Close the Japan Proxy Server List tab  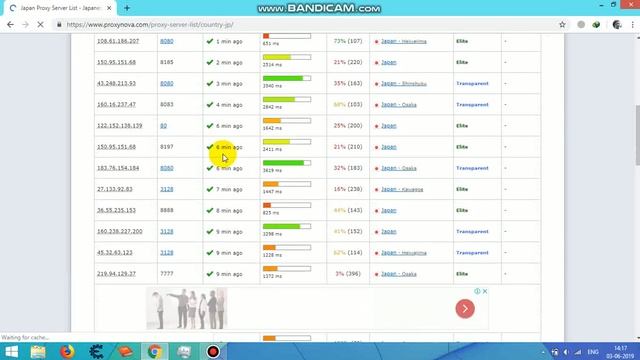point(109,8)
